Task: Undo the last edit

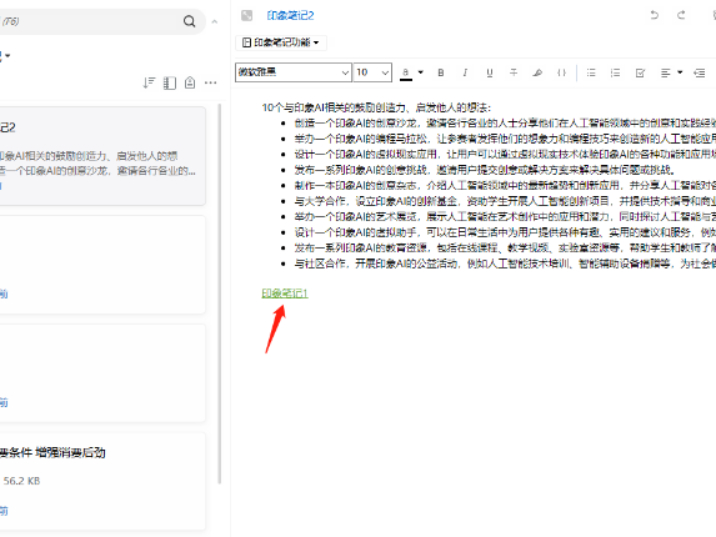Action: click(x=654, y=16)
